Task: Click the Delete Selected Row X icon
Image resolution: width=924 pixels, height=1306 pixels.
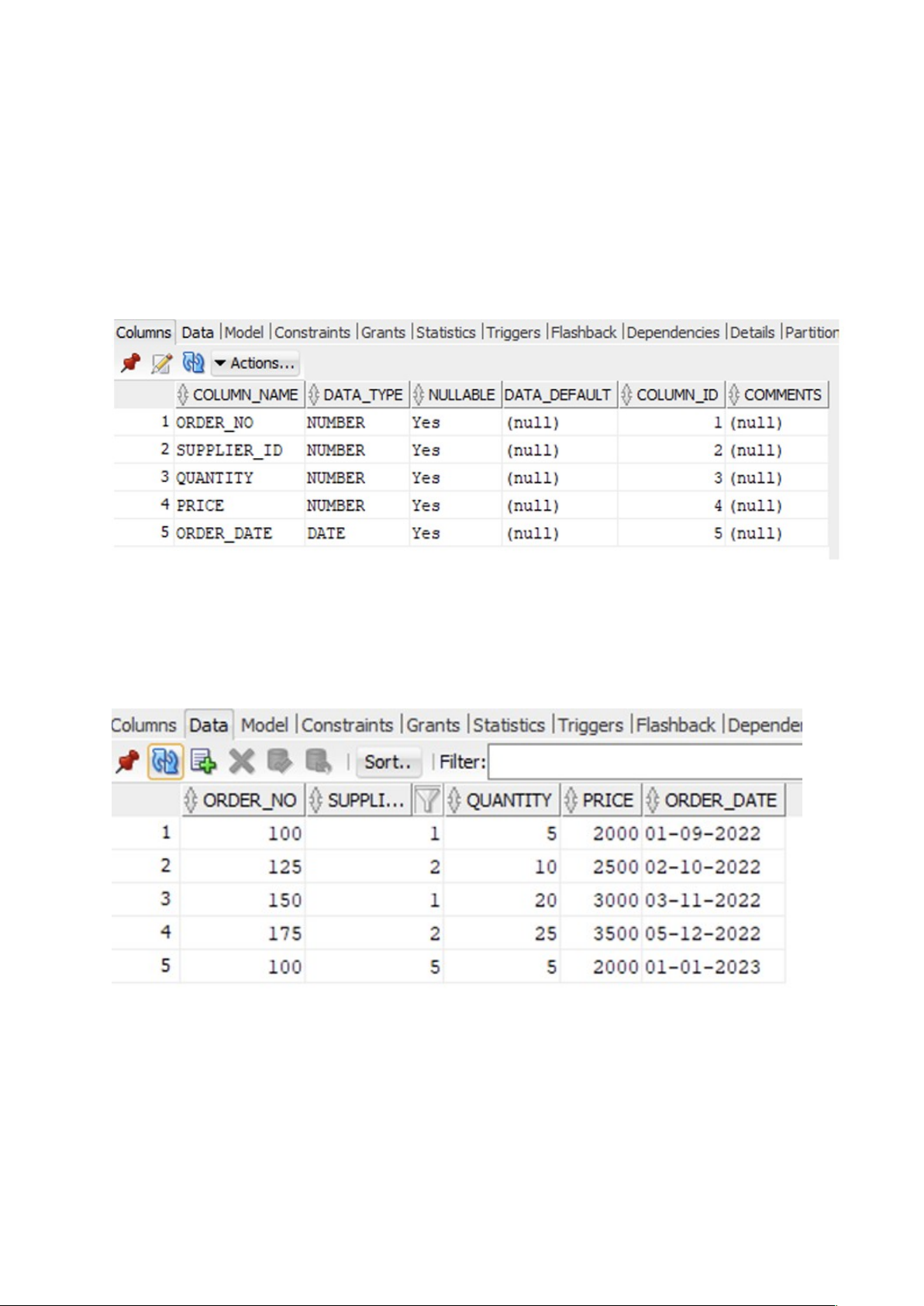Action: [242, 762]
